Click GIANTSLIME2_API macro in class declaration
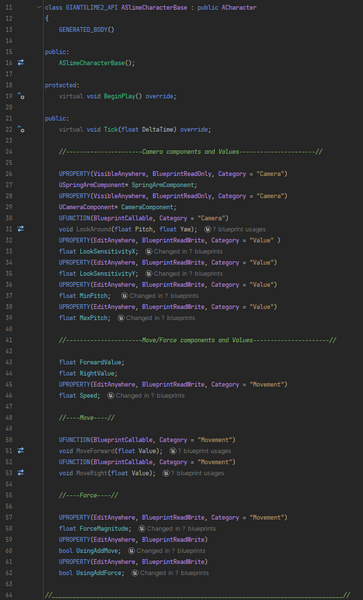Viewport: 363px width, 600px height. click(92, 7)
